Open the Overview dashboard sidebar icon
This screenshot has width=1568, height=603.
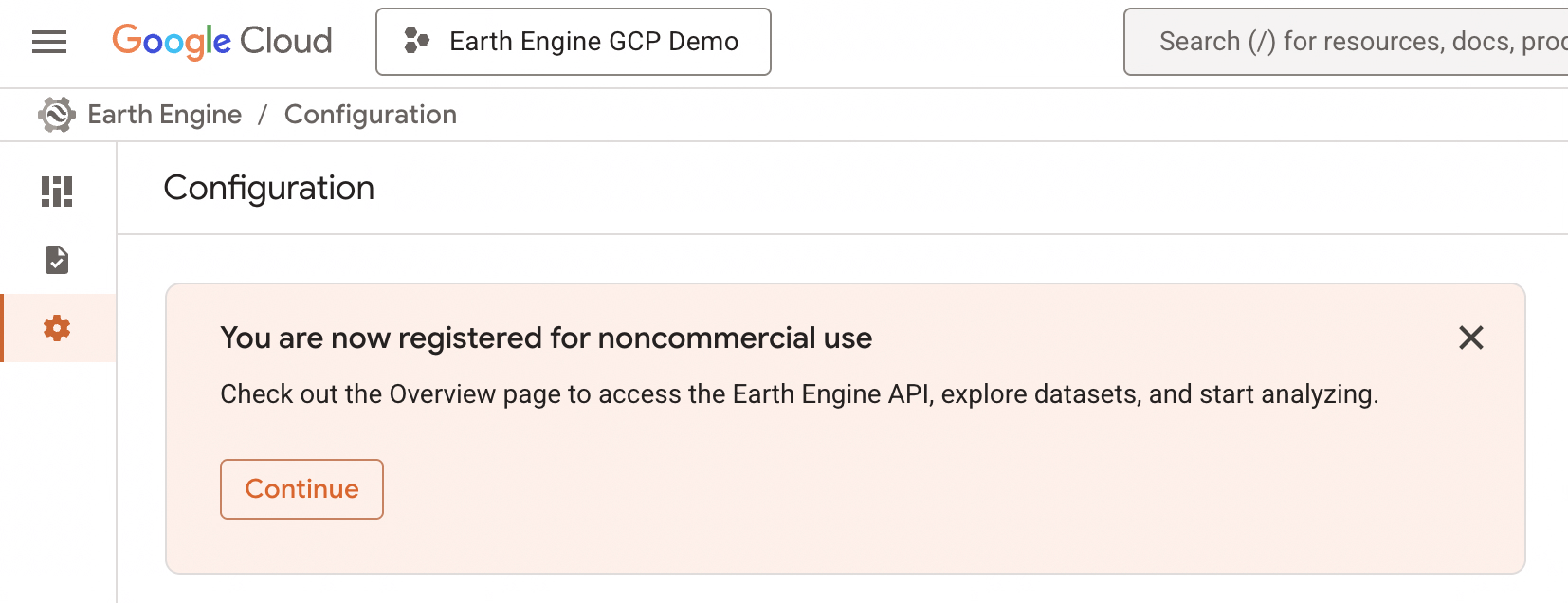click(x=57, y=192)
